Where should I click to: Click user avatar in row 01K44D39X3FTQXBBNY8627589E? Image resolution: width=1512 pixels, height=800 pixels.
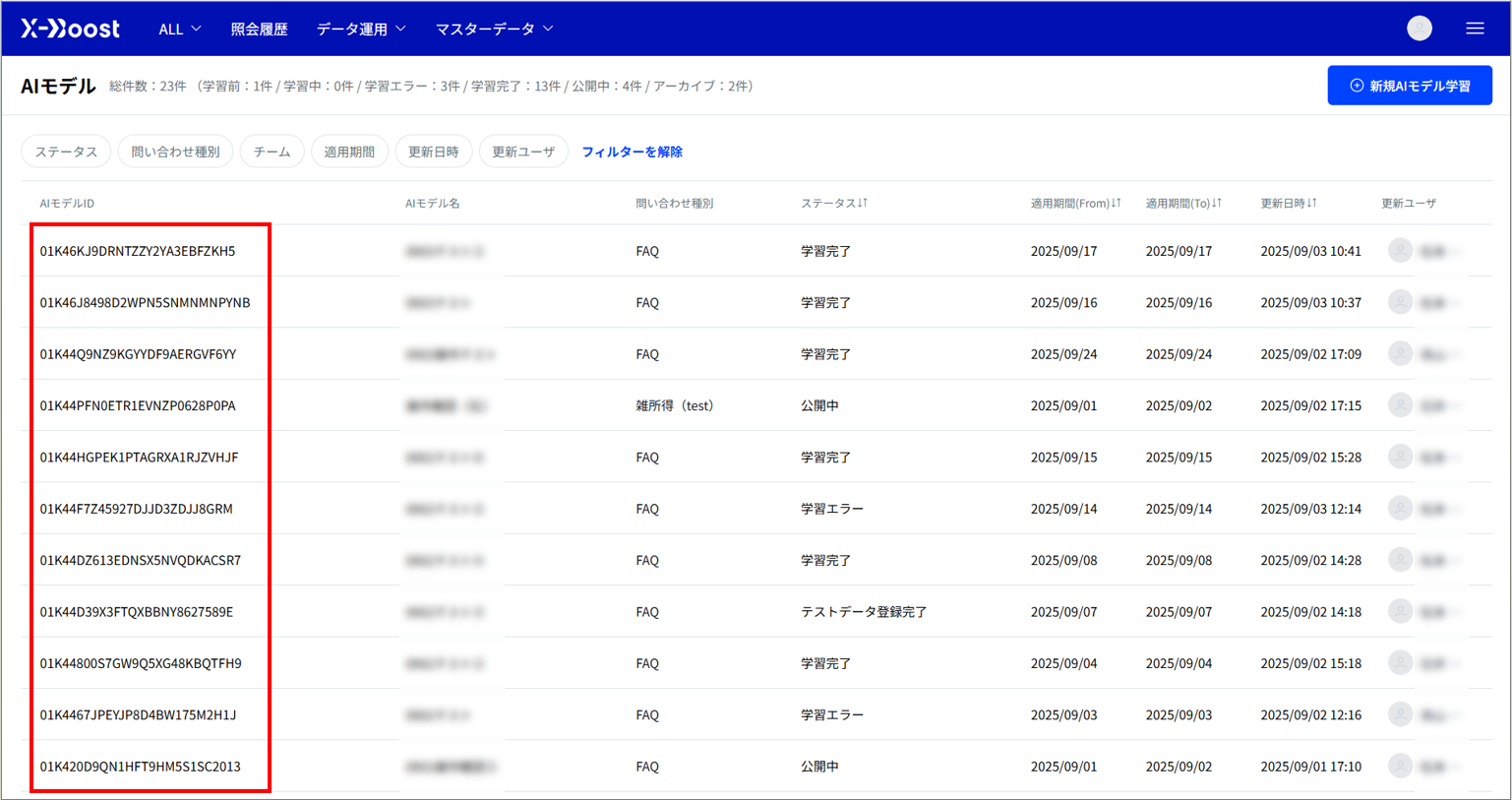(1400, 612)
